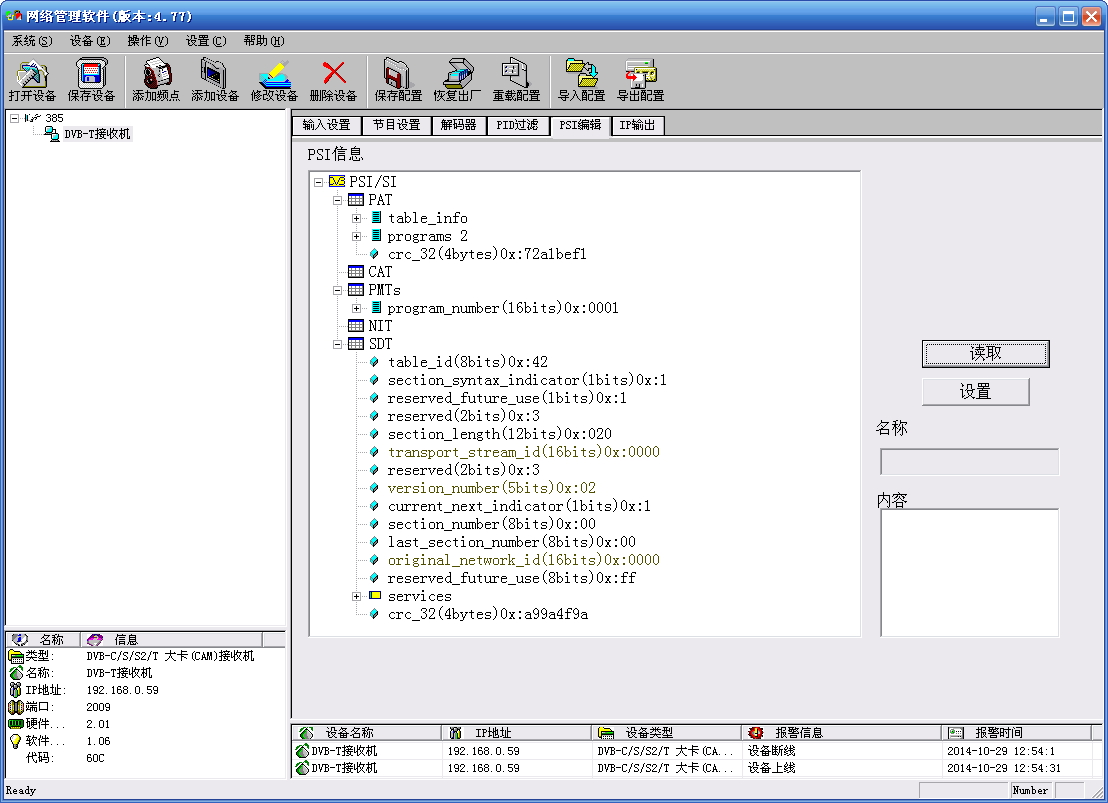Click the 添加频点 toolbar icon
The width and height of the screenshot is (1108, 803).
click(156, 74)
